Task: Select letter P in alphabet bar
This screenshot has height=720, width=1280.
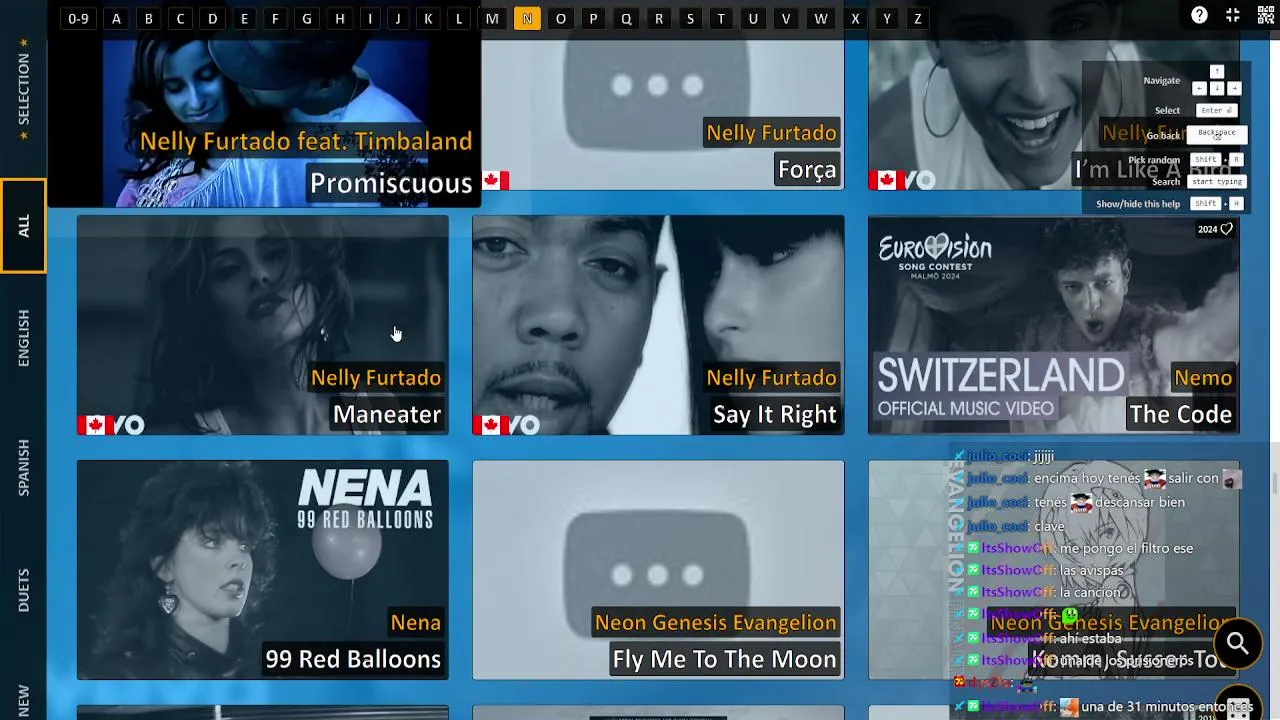Action: [593, 19]
